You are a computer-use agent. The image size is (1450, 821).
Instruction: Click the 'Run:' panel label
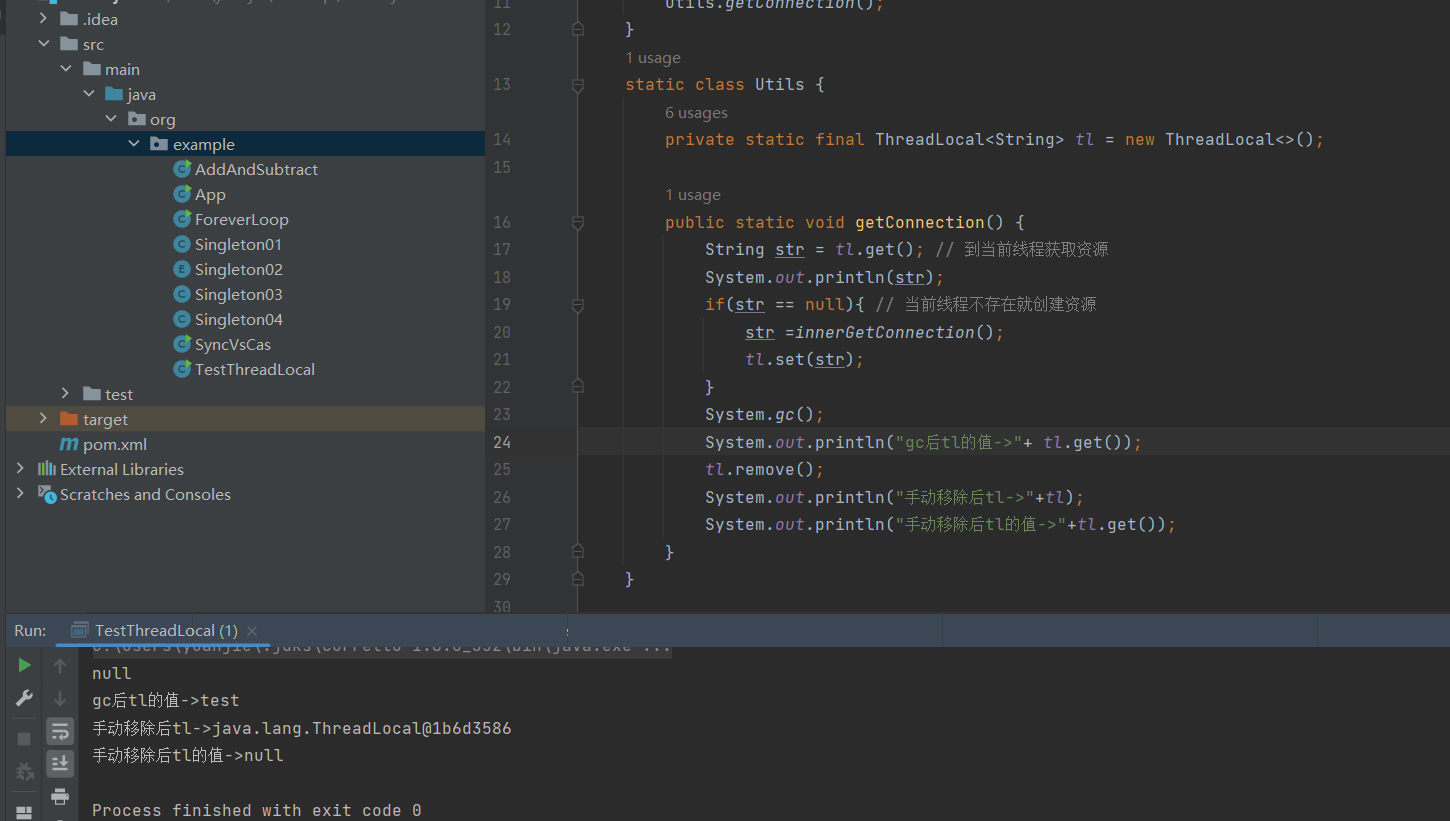[x=30, y=631]
